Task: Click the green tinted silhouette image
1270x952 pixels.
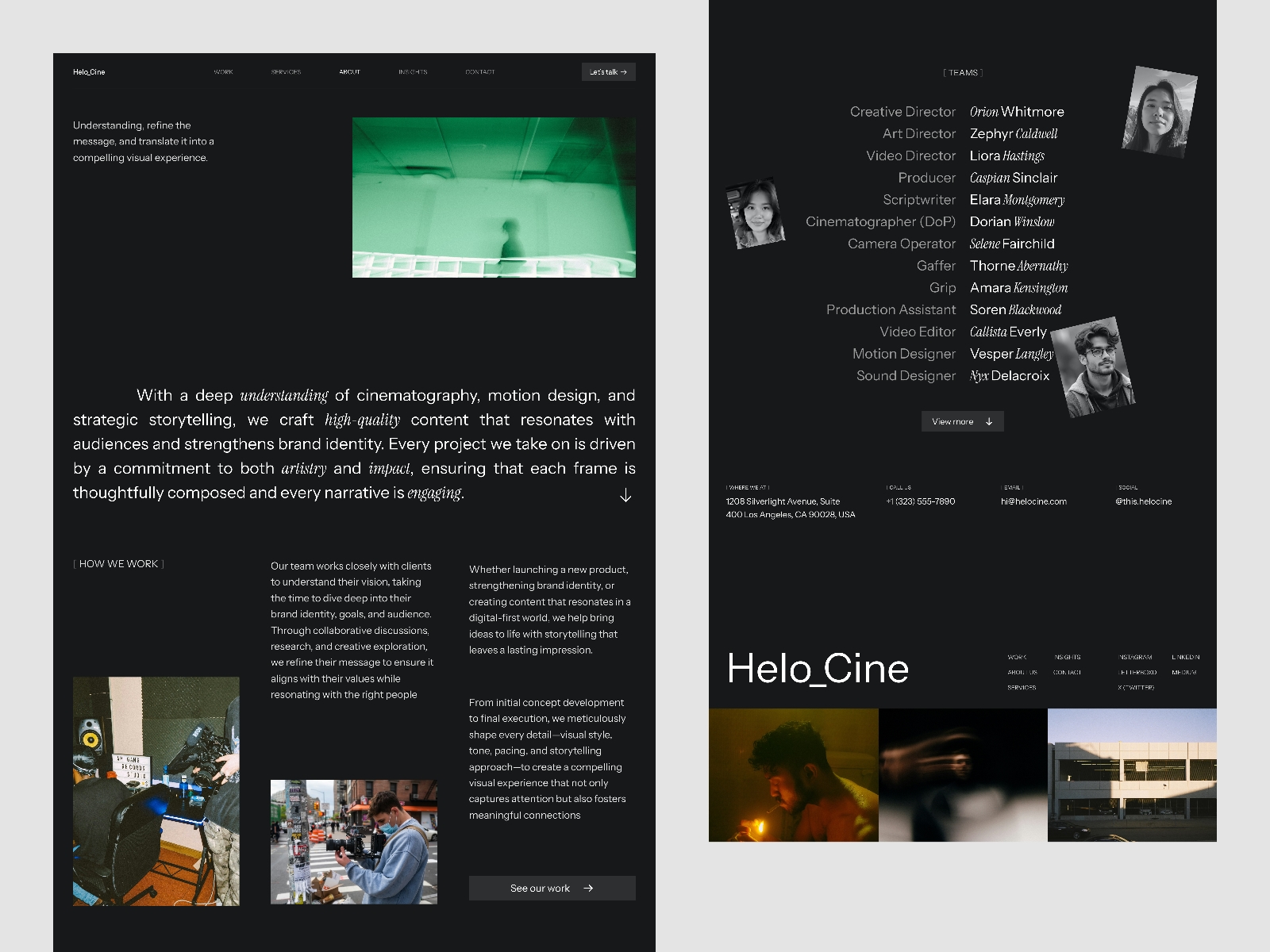Action: 494,198
